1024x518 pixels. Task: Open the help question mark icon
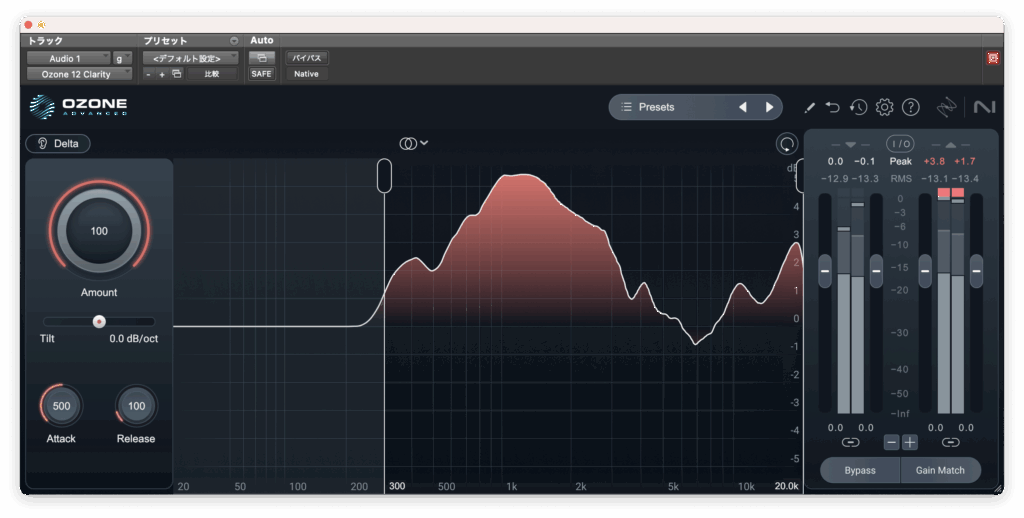pos(910,107)
